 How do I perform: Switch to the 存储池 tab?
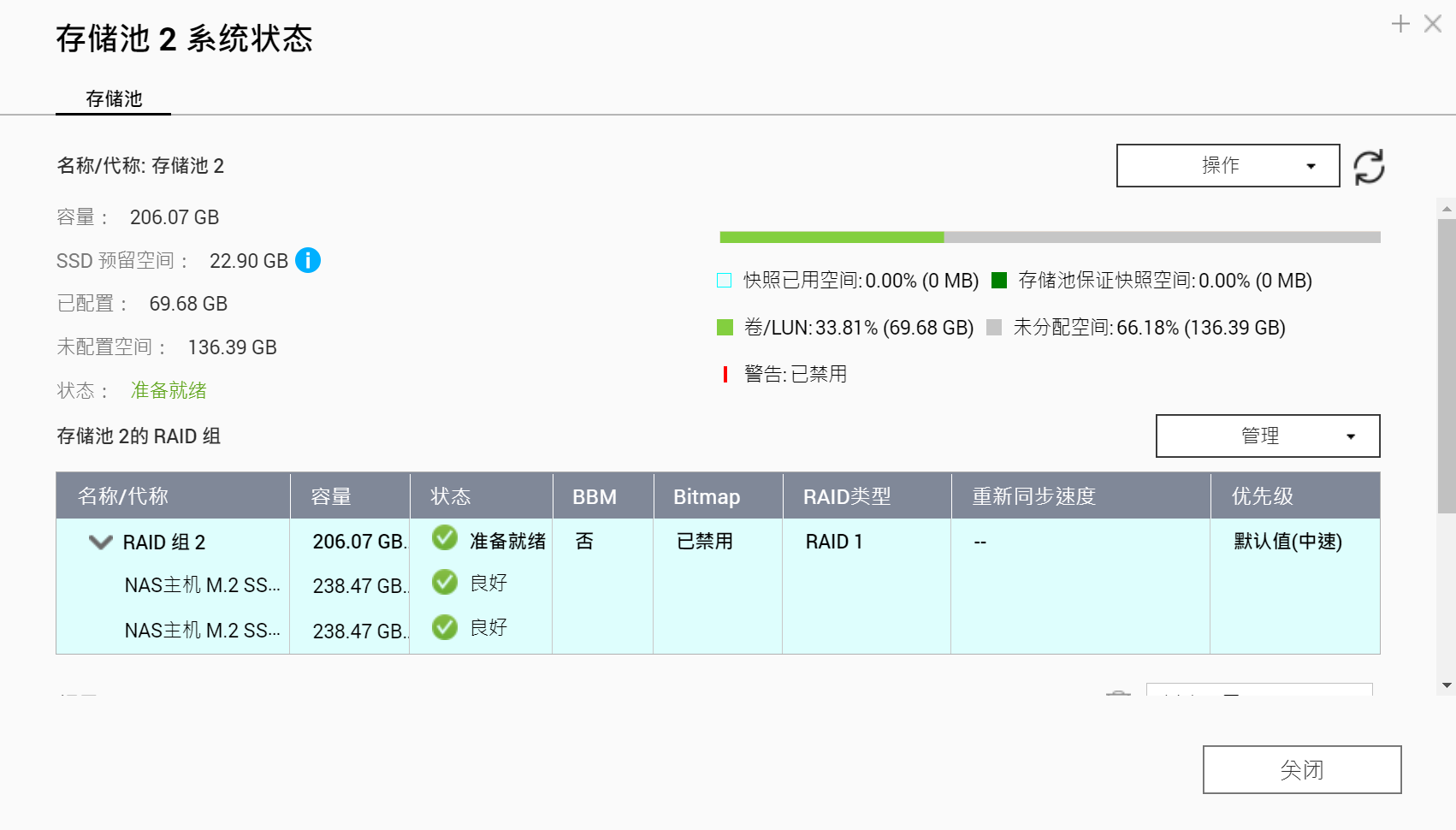[x=114, y=99]
